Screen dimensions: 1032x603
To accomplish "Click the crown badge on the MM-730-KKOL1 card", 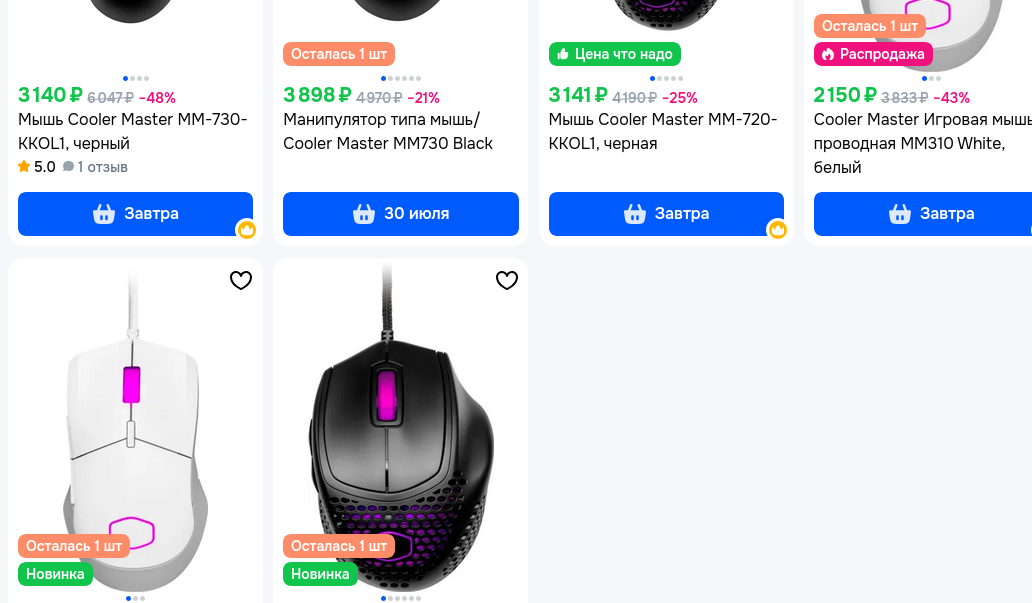I will tap(247, 230).
